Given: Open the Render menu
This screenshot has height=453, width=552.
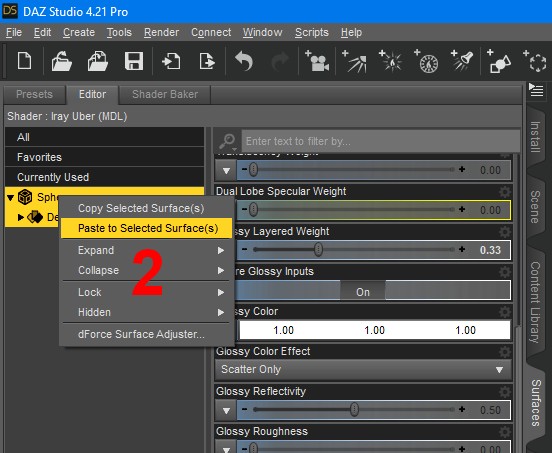Looking at the screenshot, I should click(161, 32).
